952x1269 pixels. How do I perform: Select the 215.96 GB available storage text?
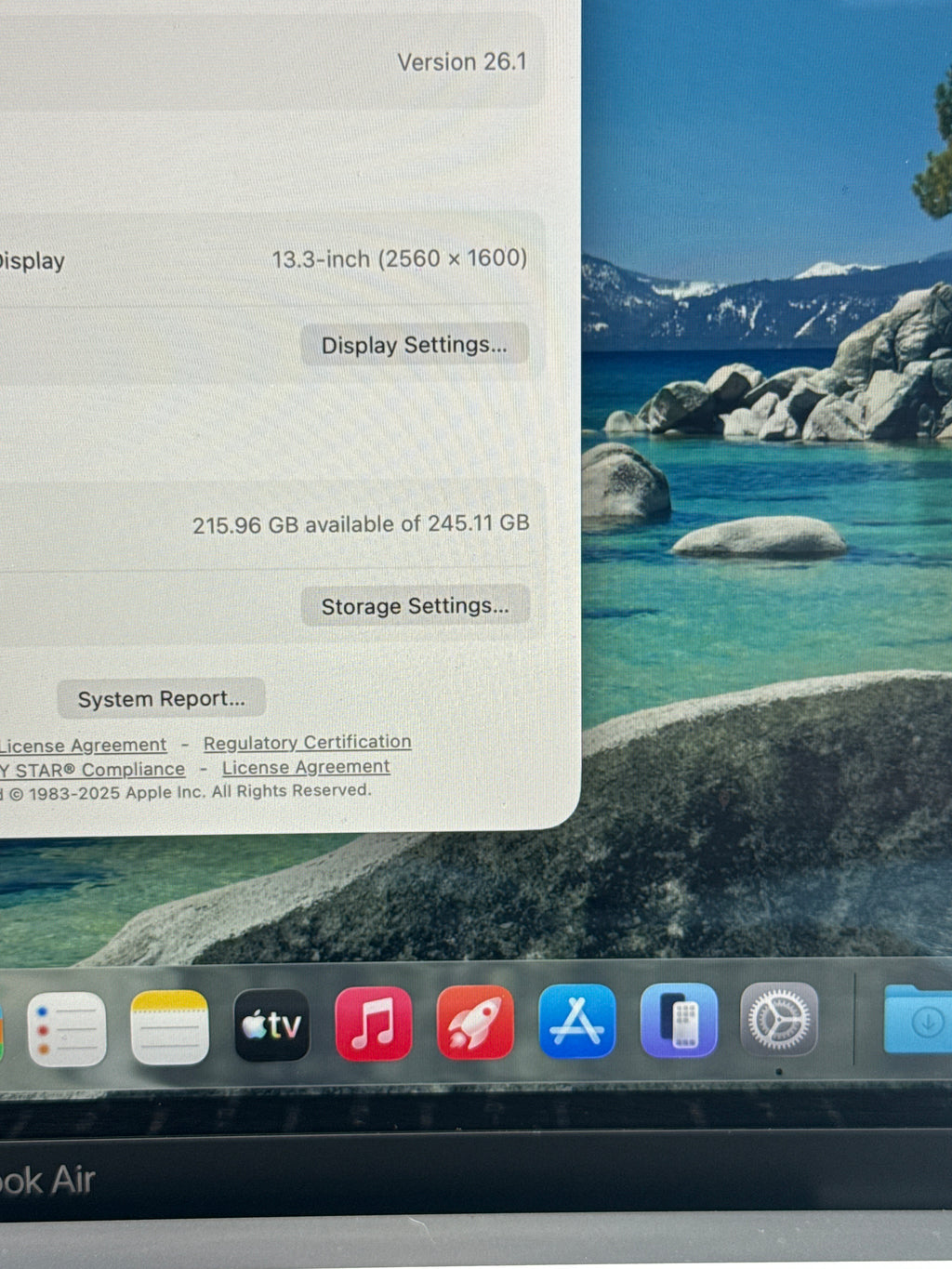(x=361, y=524)
